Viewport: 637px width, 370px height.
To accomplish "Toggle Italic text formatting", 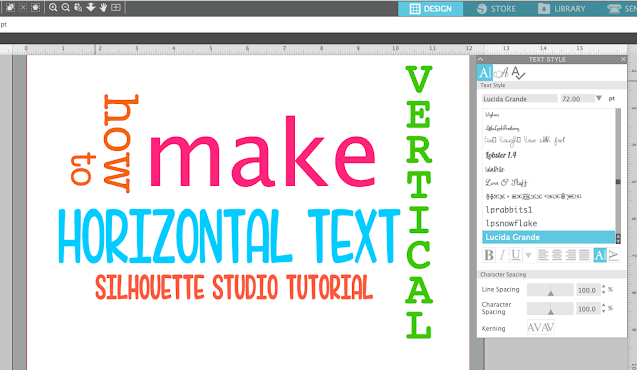I will [502, 255].
